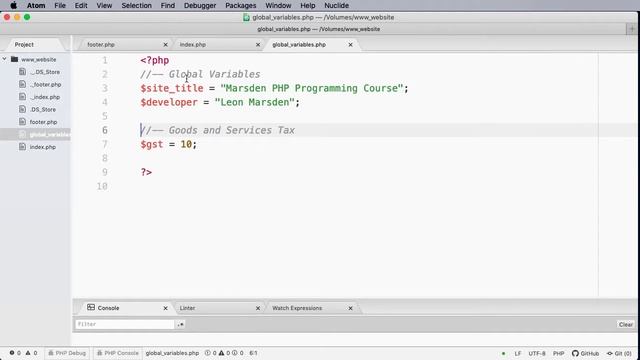Screen dimensions: 640x360
Task: Collapse the www_website folder
Action: click(x=4, y=59)
